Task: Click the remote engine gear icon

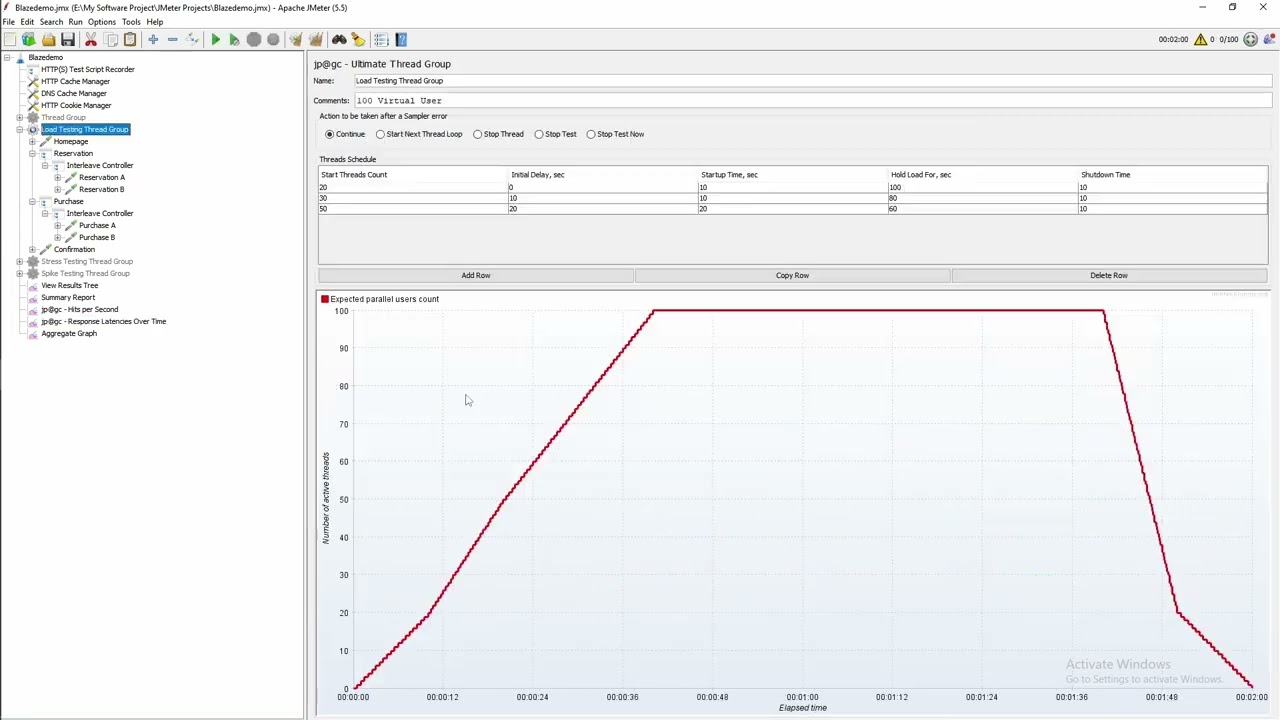Action: 1251,40
